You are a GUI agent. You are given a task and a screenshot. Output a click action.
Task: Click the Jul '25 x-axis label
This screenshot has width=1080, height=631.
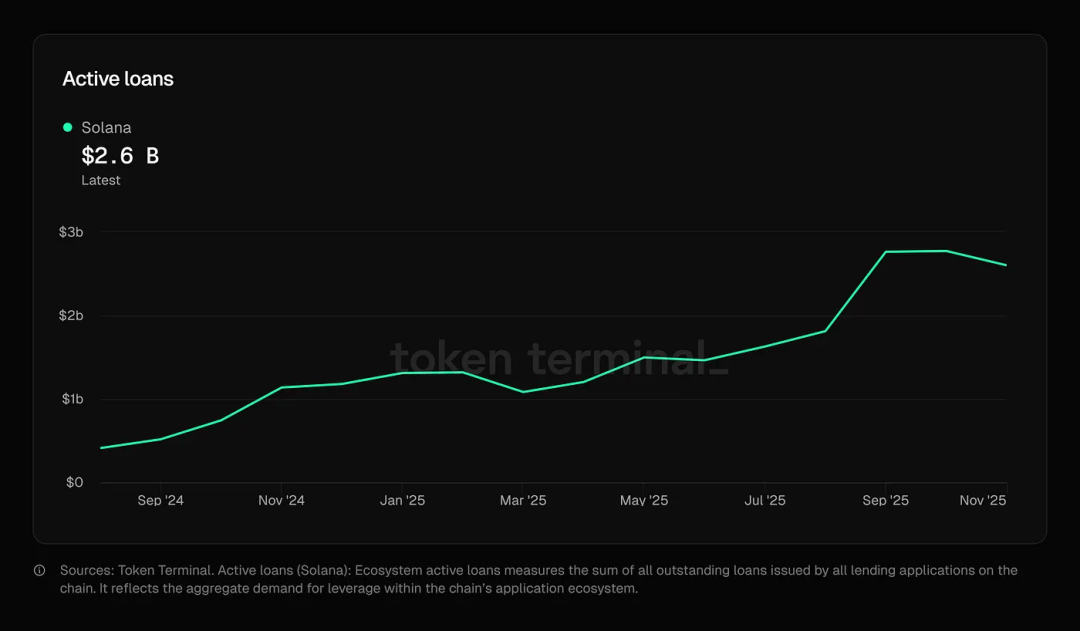pos(765,500)
